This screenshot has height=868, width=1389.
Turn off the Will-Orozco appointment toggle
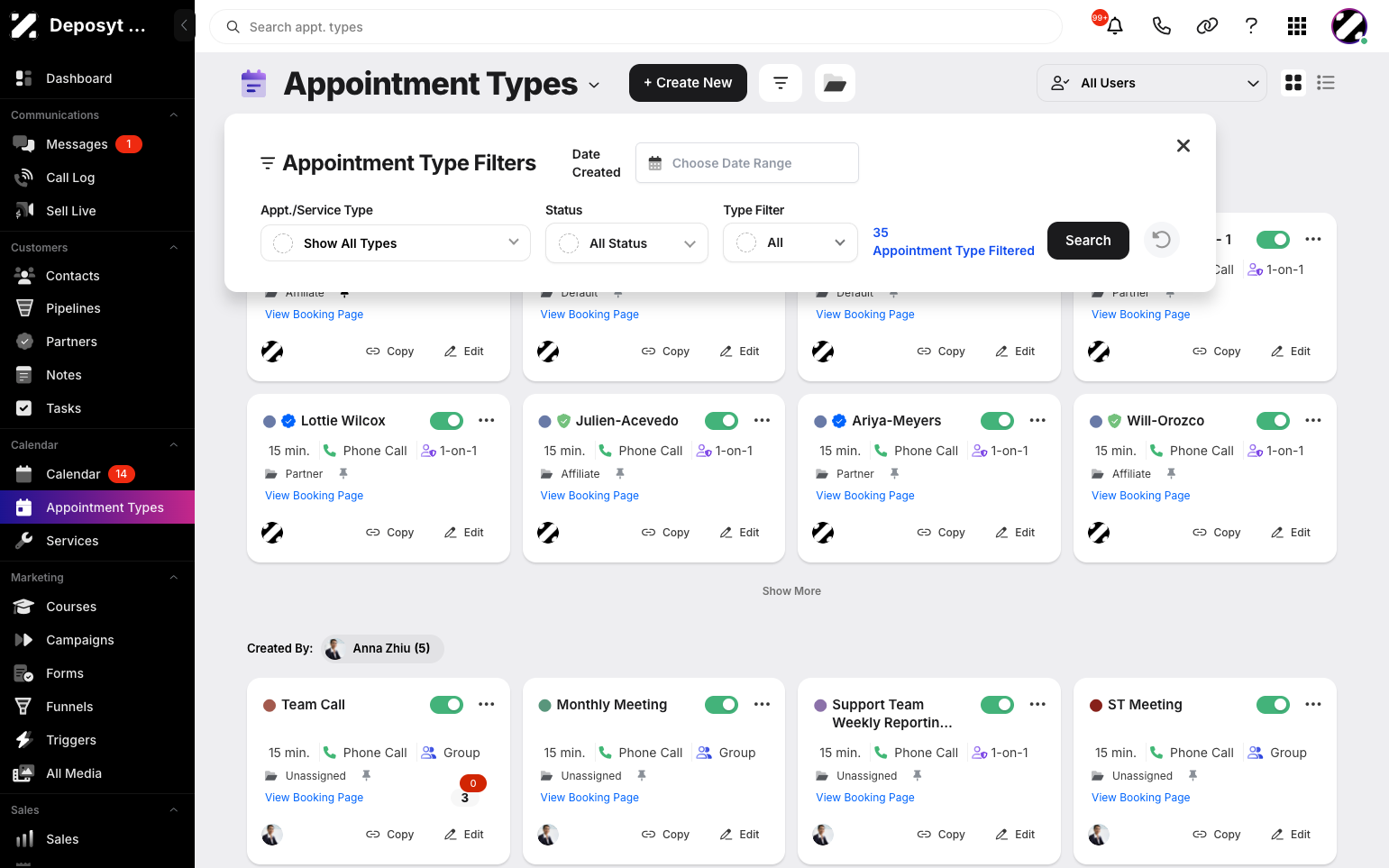1273,420
